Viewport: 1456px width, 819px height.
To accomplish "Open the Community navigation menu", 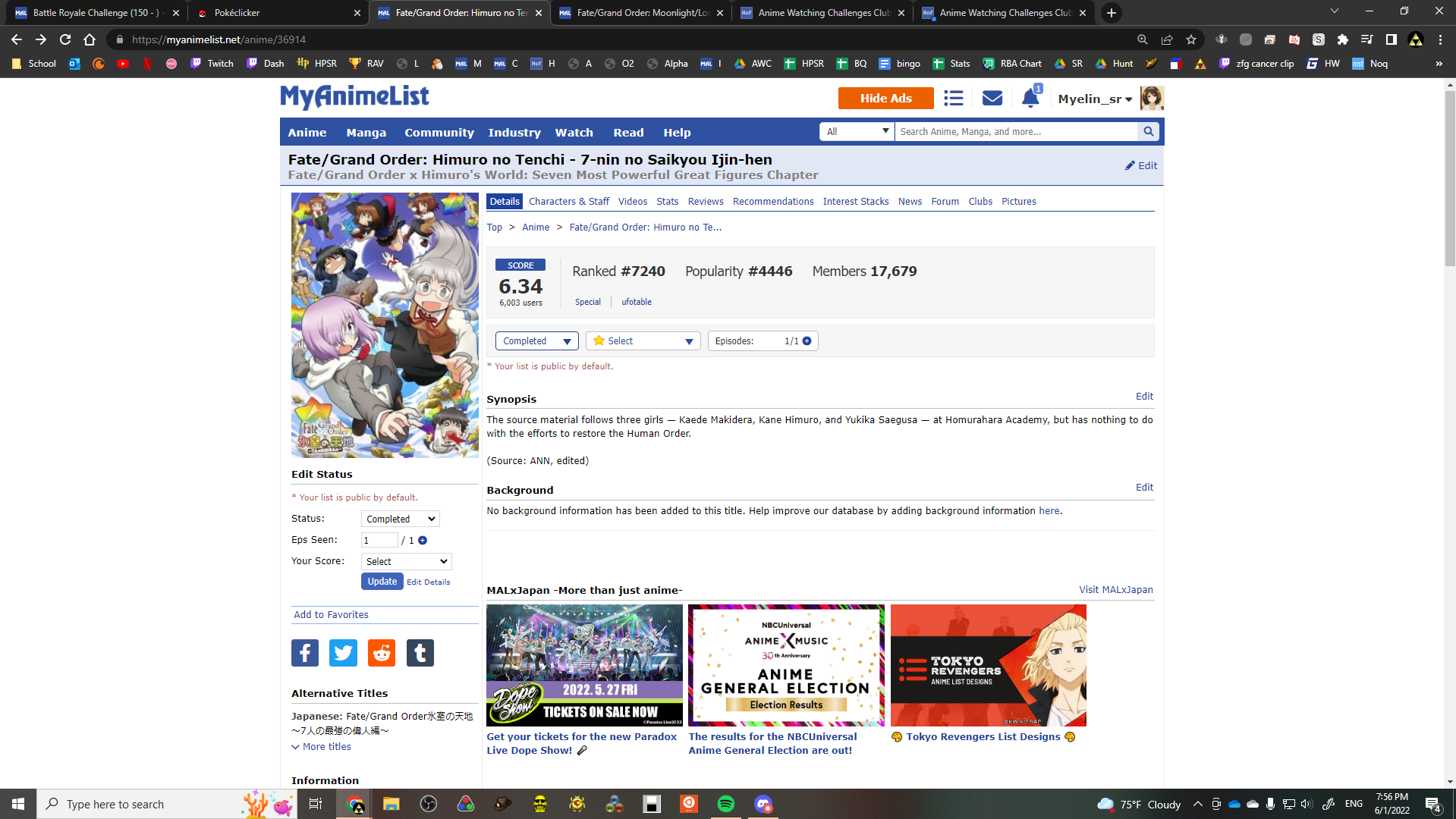I will (x=439, y=133).
